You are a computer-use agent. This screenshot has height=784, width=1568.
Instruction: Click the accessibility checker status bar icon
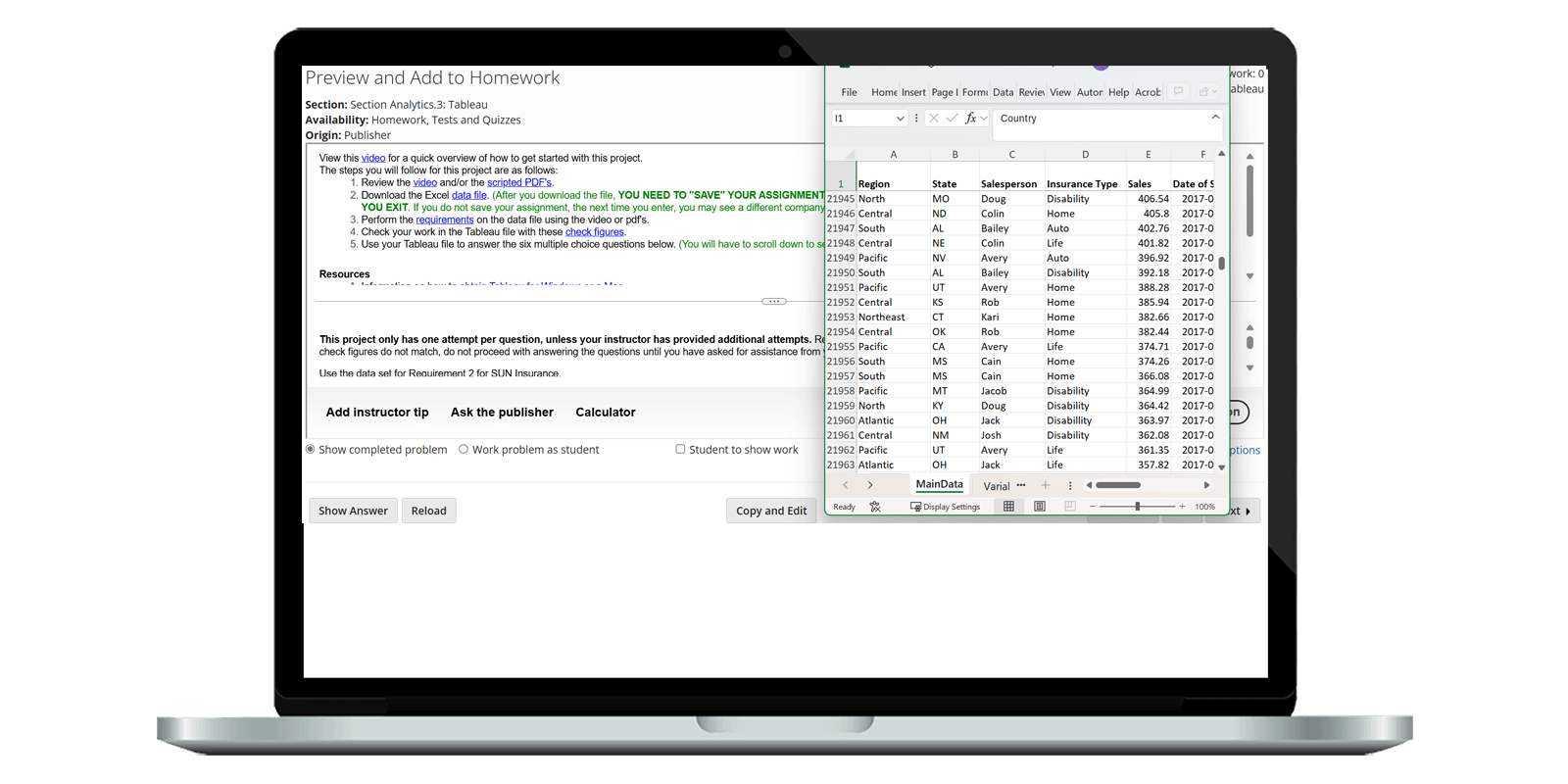tap(875, 507)
